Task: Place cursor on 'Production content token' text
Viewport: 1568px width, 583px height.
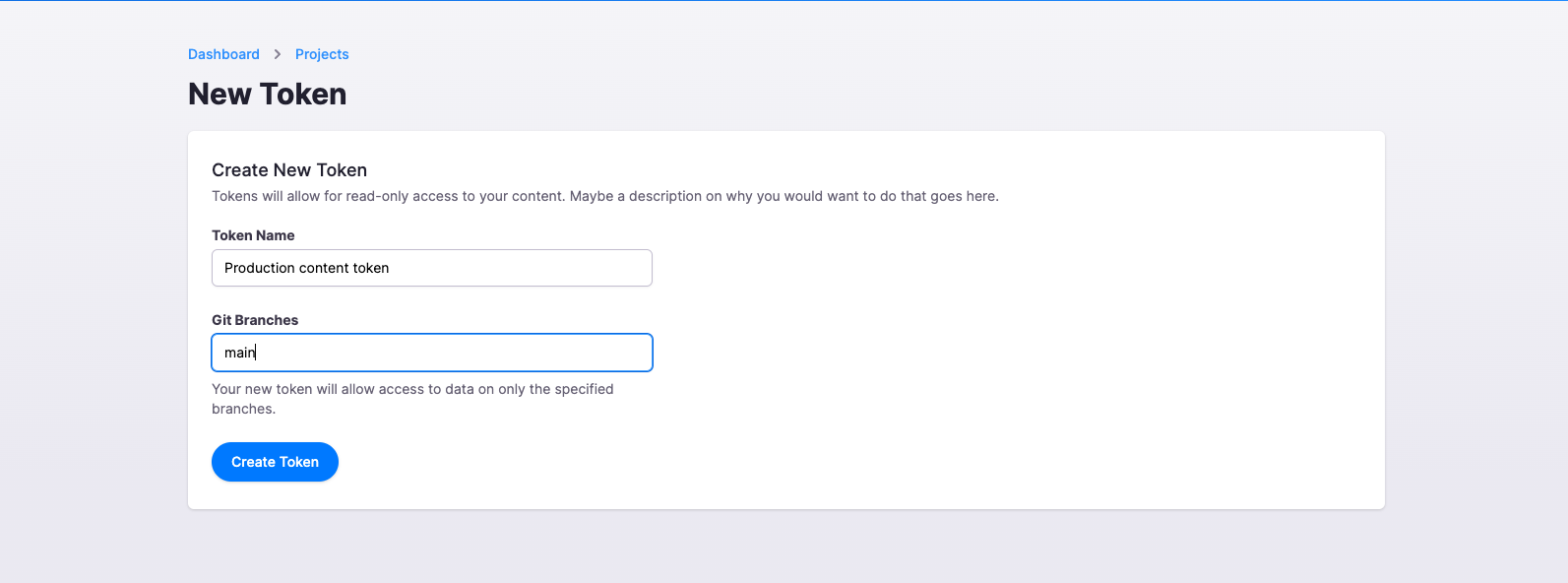Action: (x=306, y=268)
